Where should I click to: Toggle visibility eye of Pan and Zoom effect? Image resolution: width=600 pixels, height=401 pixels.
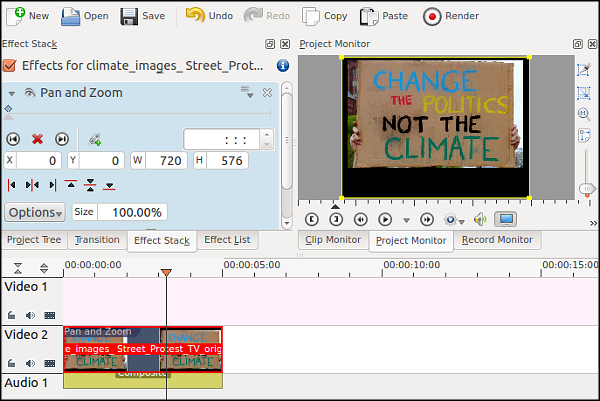(30, 93)
